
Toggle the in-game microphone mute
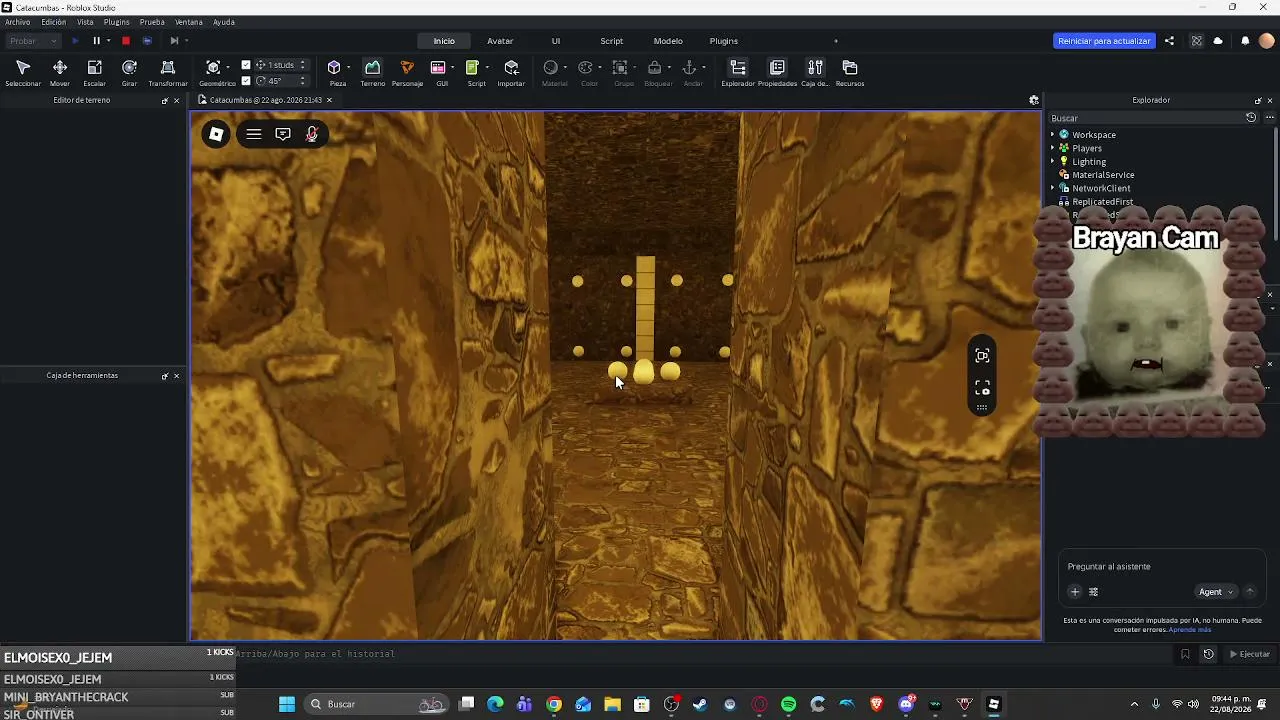(x=312, y=134)
